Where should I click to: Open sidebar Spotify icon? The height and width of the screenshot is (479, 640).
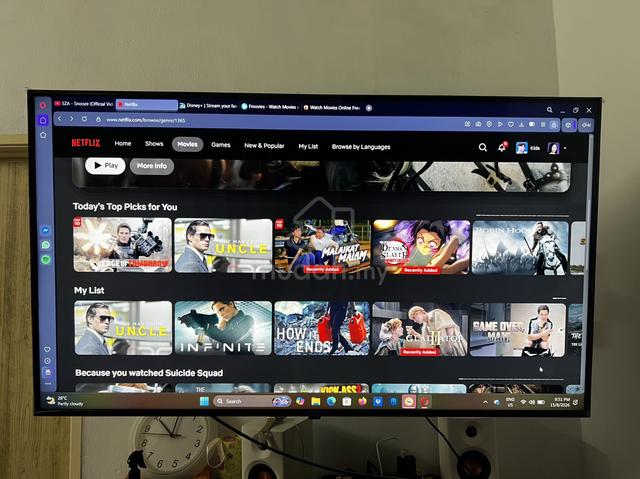(46, 259)
